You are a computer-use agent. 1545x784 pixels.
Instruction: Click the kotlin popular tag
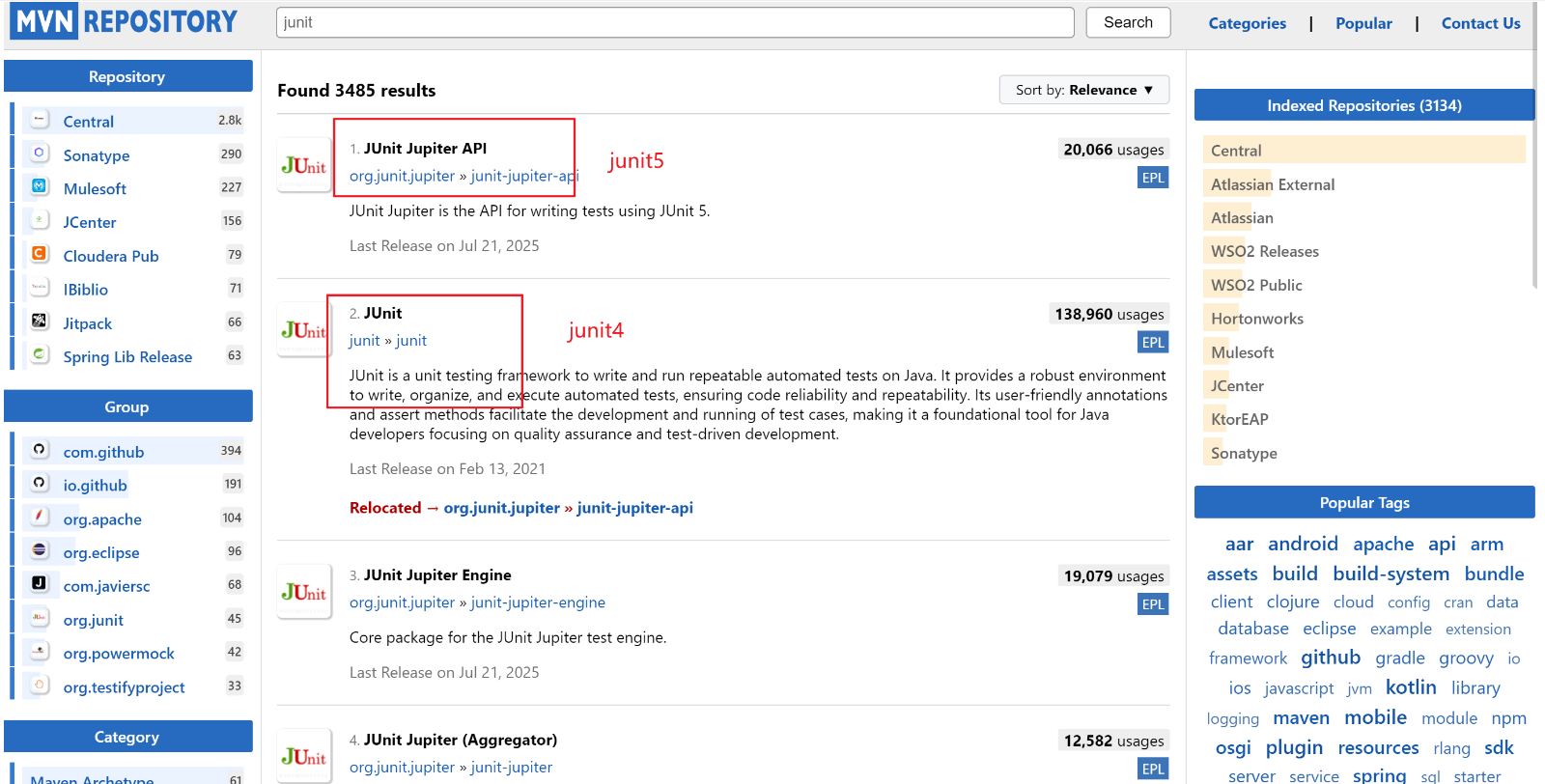(x=1411, y=687)
